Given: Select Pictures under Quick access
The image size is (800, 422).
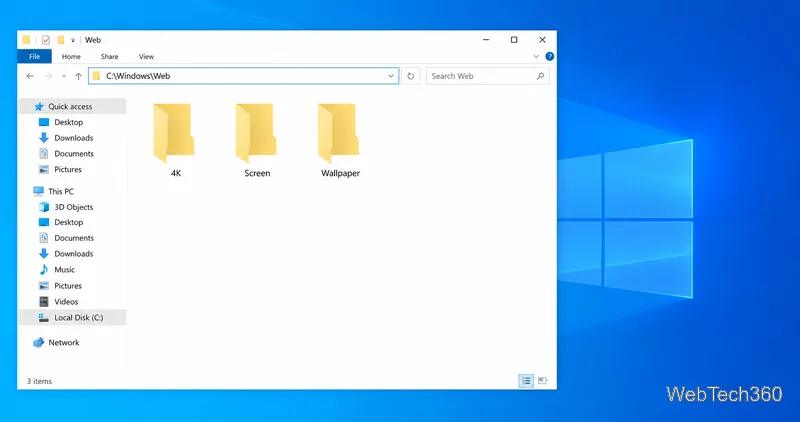Looking at the screenshot, I should pos(68,169).
